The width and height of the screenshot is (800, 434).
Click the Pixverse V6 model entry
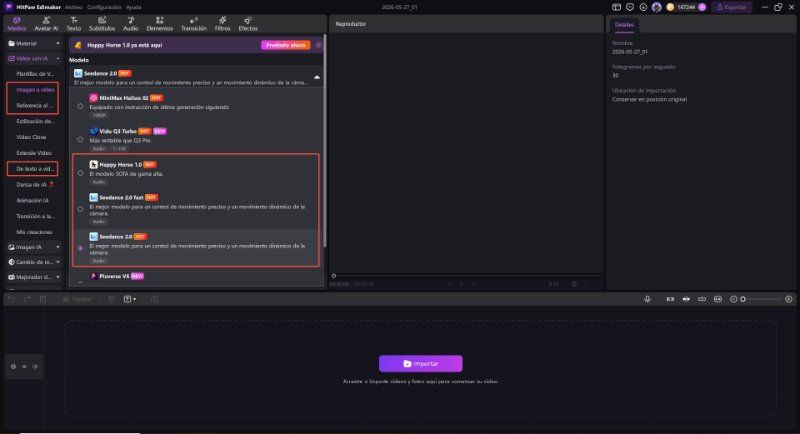coord(198,276)
